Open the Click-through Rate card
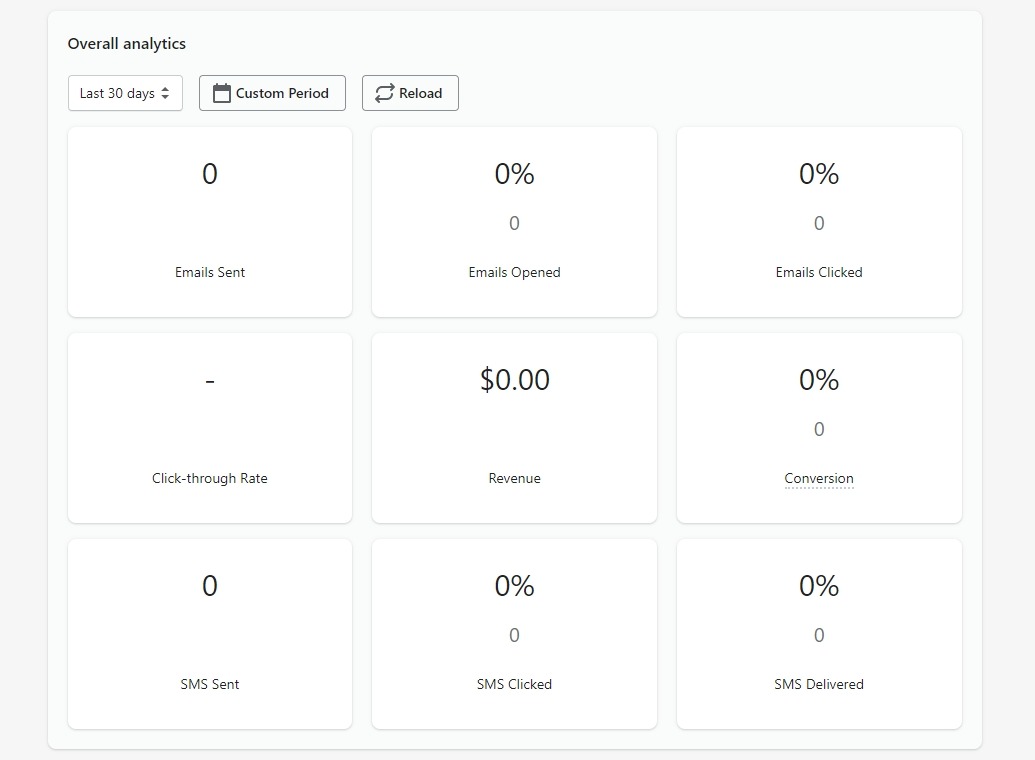Image resolution: width=1035 pixels, height=760 pixels. (x=210, y=428)
